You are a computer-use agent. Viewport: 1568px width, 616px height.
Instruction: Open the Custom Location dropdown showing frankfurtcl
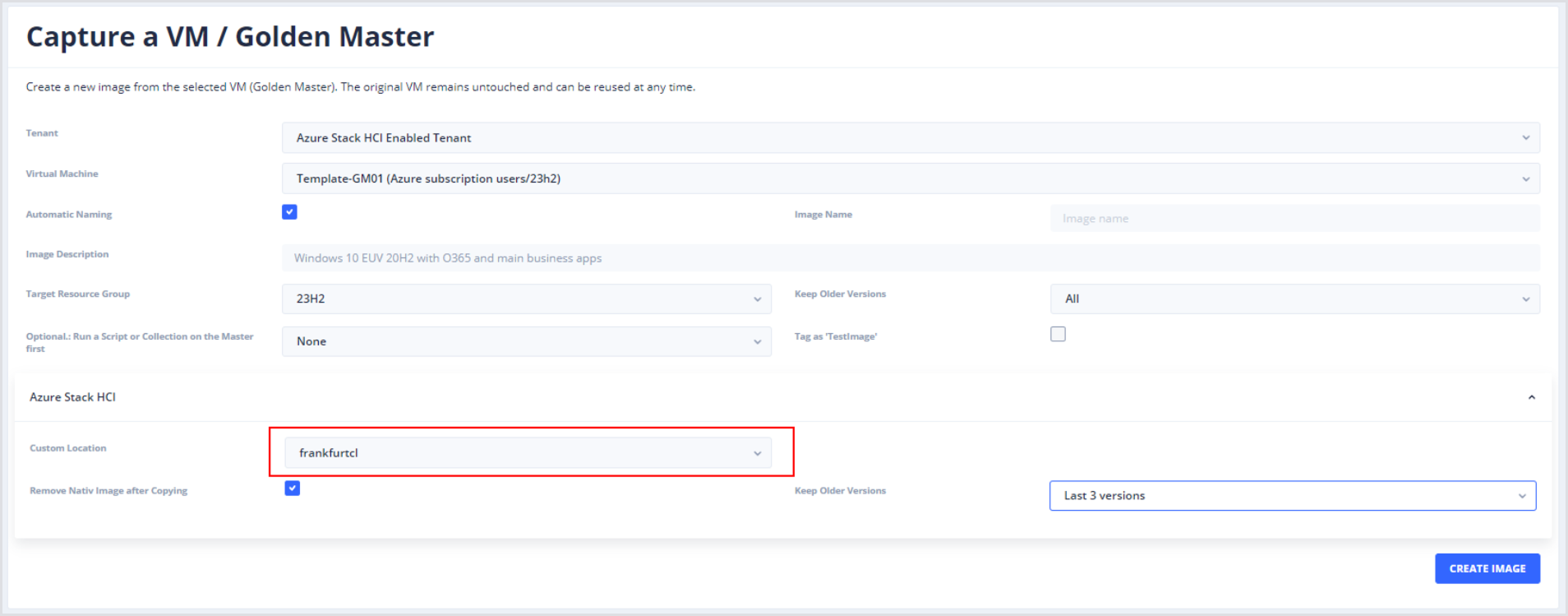click(x=528, y=453)
